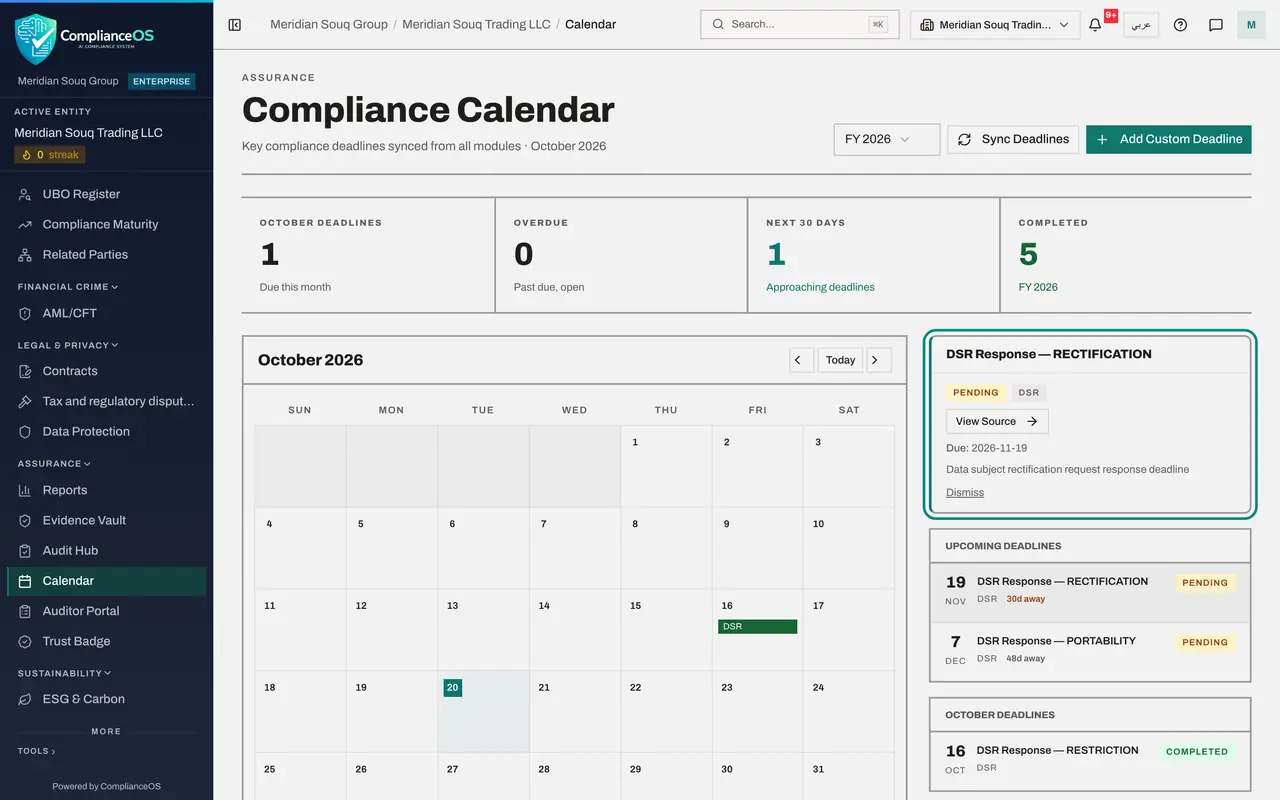Open Contracts in sidebar

point(106,371)
